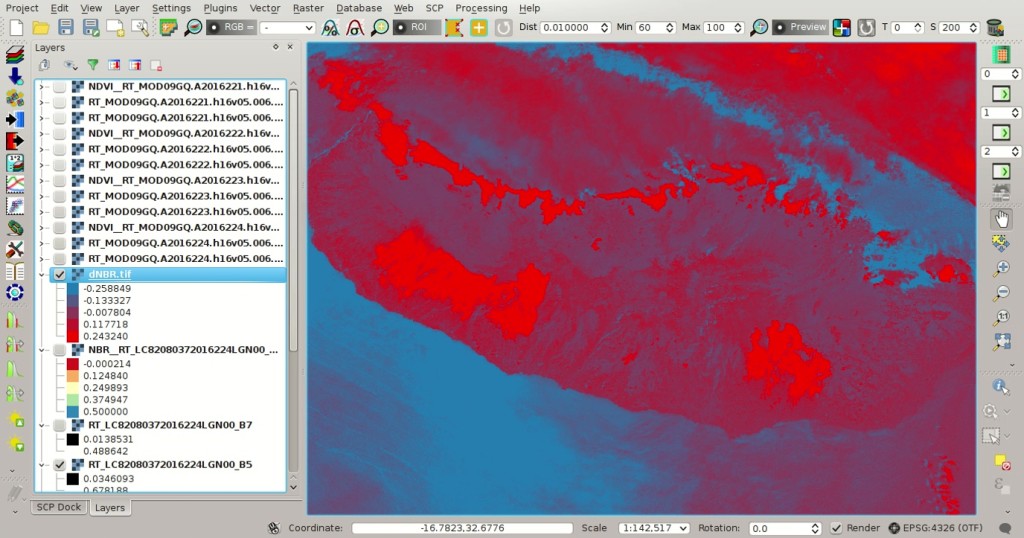Click the ROI toggle button

click(416, 27)
